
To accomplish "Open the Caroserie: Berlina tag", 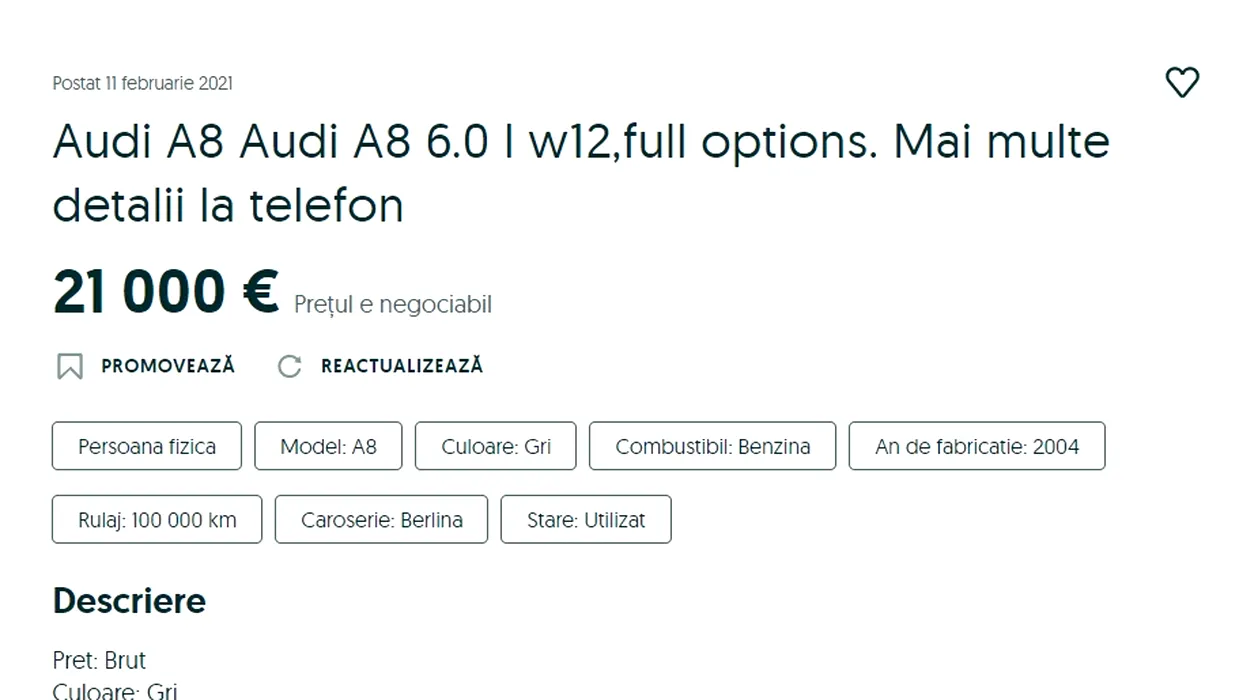I will pyautogui.click(x=381, y=520).
